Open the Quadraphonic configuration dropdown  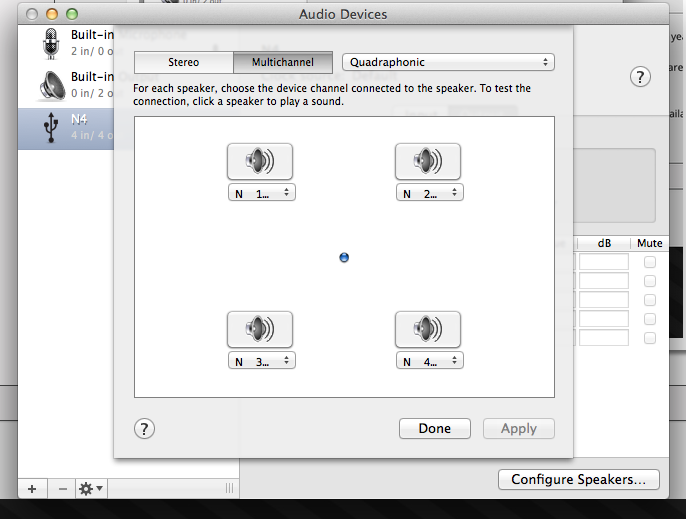448,62
